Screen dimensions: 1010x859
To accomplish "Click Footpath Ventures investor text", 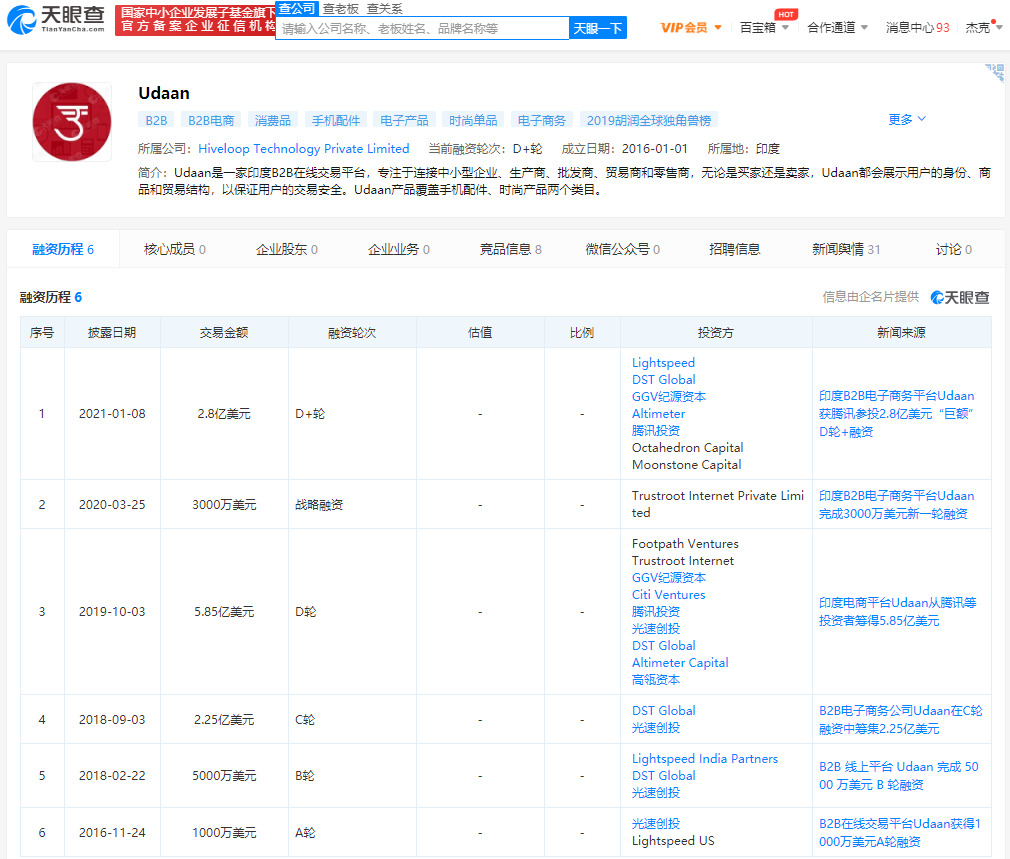I will [x=685, y=543].
